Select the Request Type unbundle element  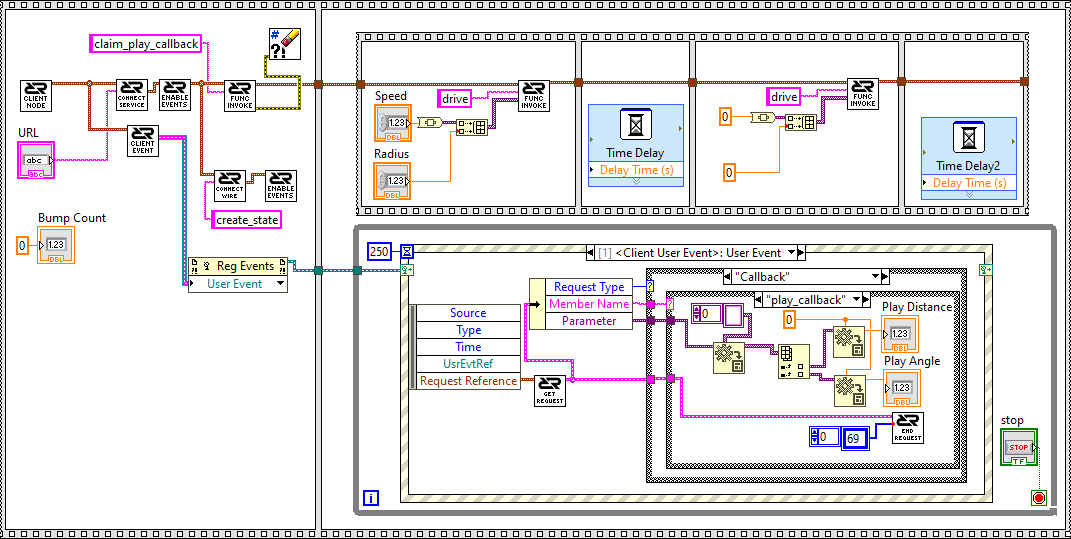pyautogui.click(x=589, y=287)
